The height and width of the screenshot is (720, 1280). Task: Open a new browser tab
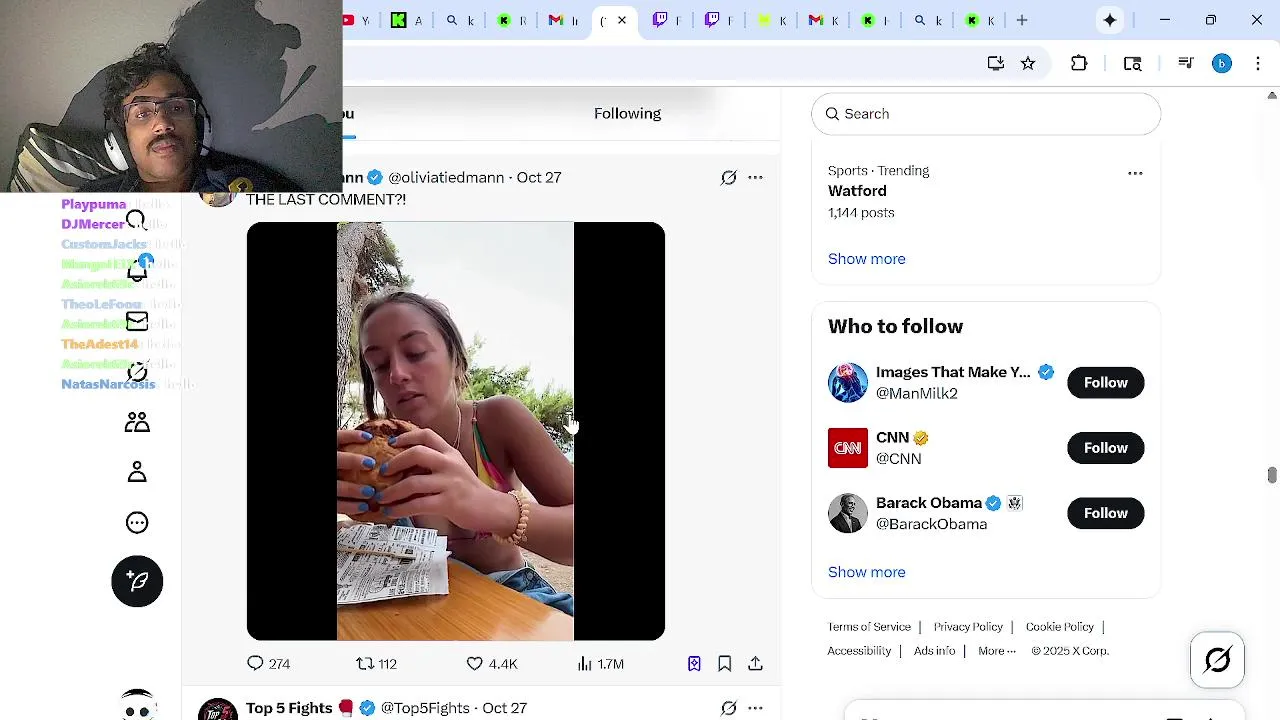(1022, 20)
